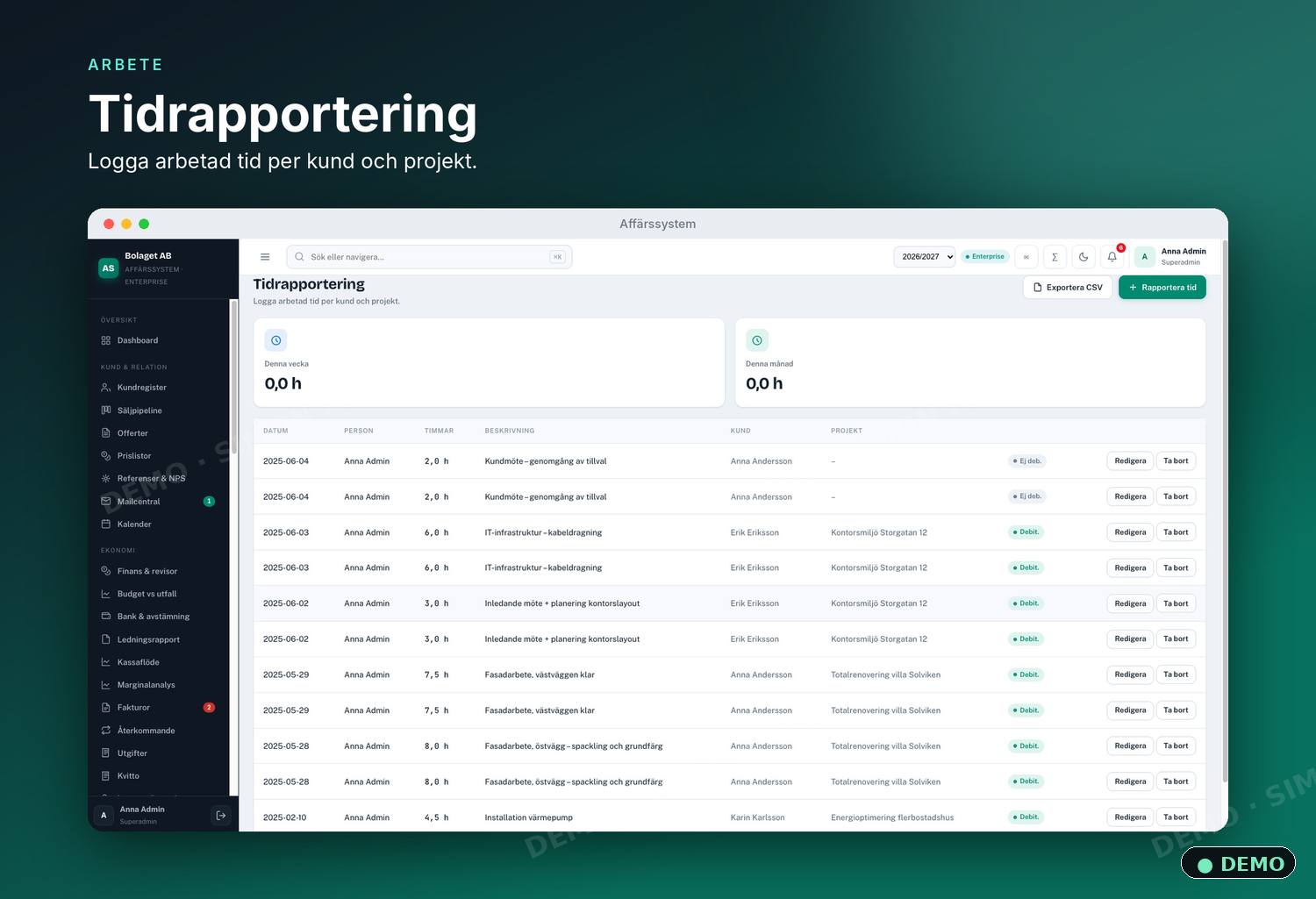Click the sigma summary icon in header
The image size is (1316, 899).
(x=1055, y=257)
